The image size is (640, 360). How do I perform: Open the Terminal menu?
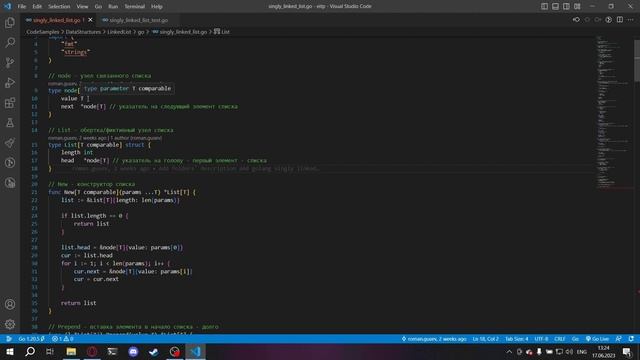pyautogui.click(x=135, y=7)
